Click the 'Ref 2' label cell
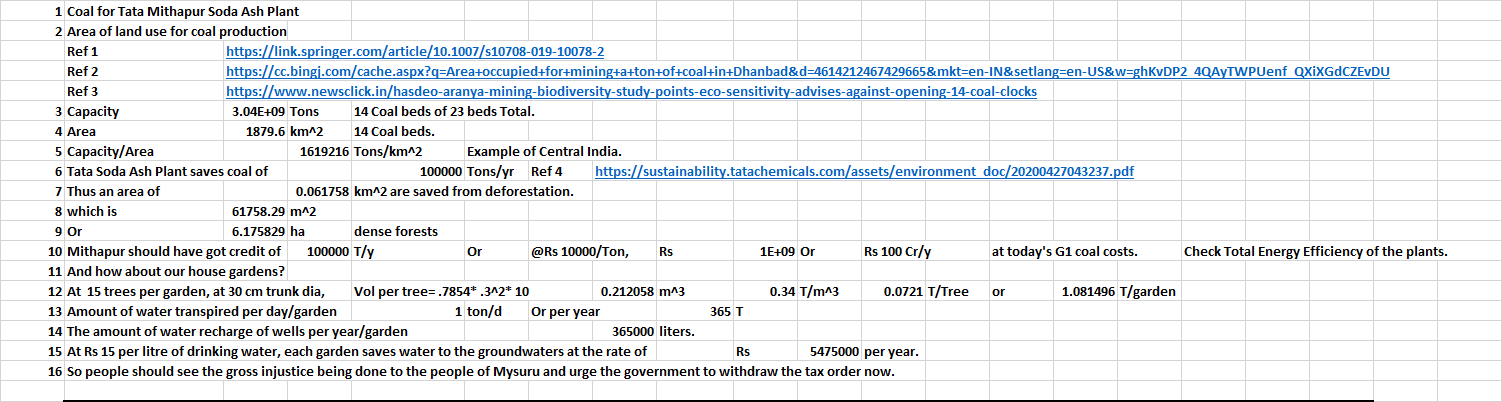1502x402 pixels. coord(82,71)
